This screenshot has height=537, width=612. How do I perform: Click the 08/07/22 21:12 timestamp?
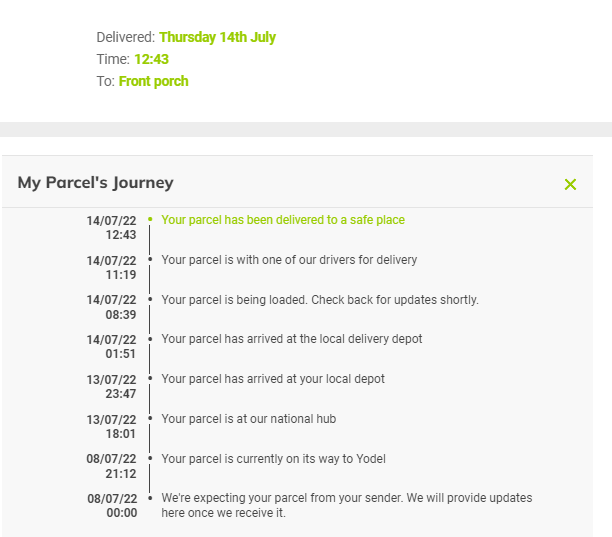click(111, 467)
